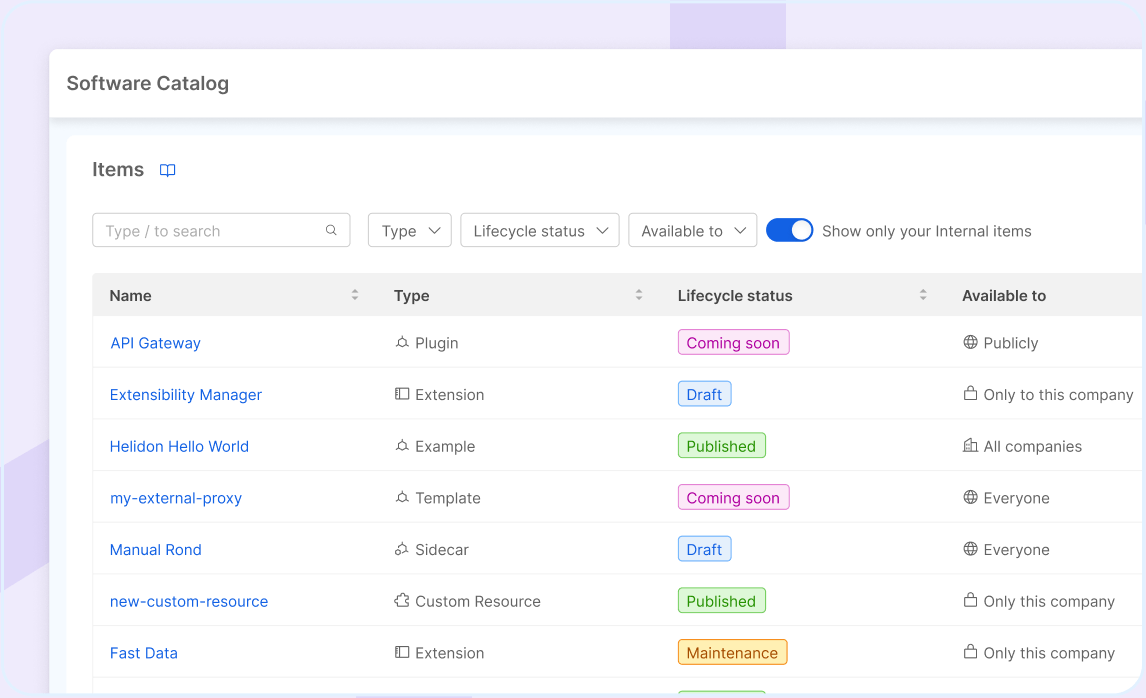Screen dimensions: 1146x698
Task: Open the Fast Data item
Action: click(x=143, y=653)
